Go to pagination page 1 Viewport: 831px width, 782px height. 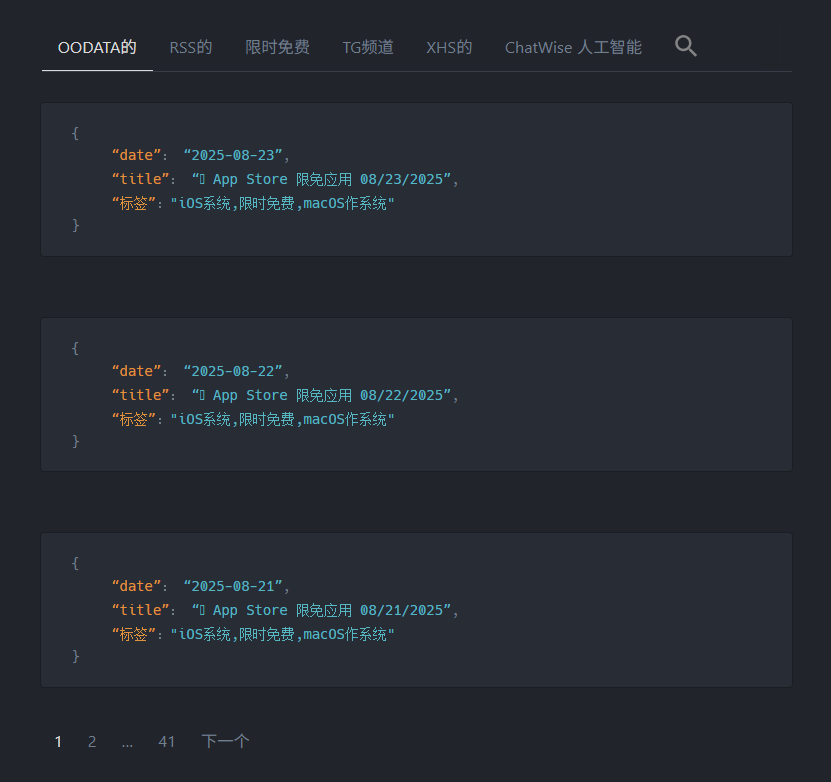pyautogui.click(x=58, y=741)
